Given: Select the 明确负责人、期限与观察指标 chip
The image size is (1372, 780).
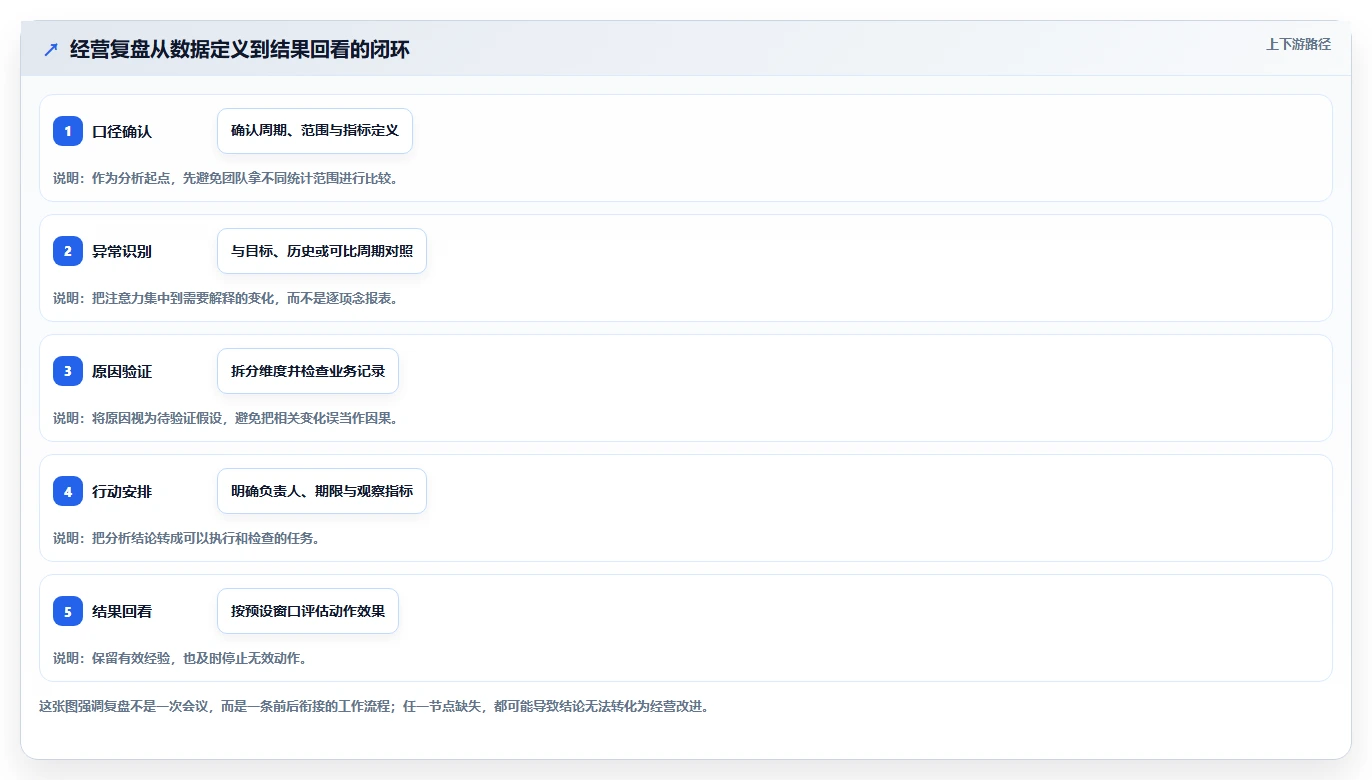Looking at the screenshot, I should coord(322,491).
